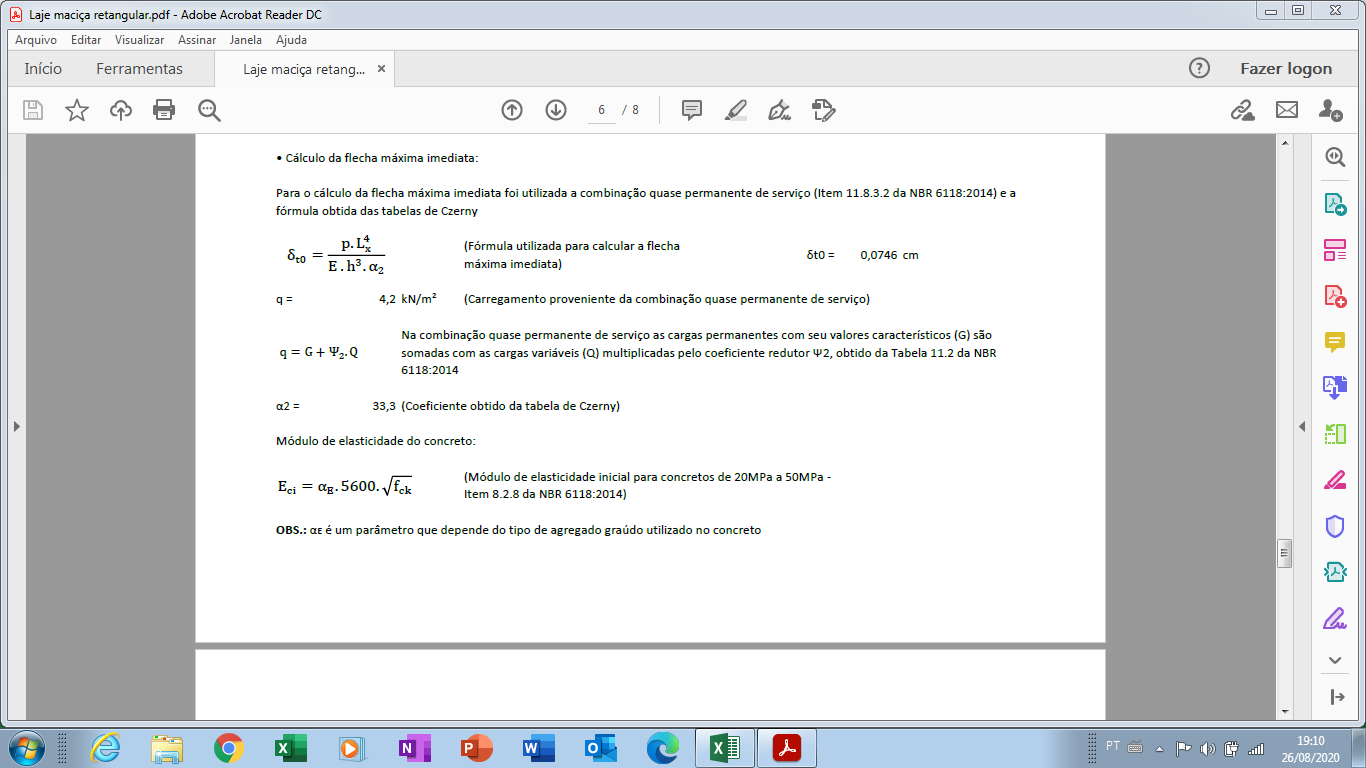
Task: Select the highlight text pen tool
Action: click(x=736, y=110)
